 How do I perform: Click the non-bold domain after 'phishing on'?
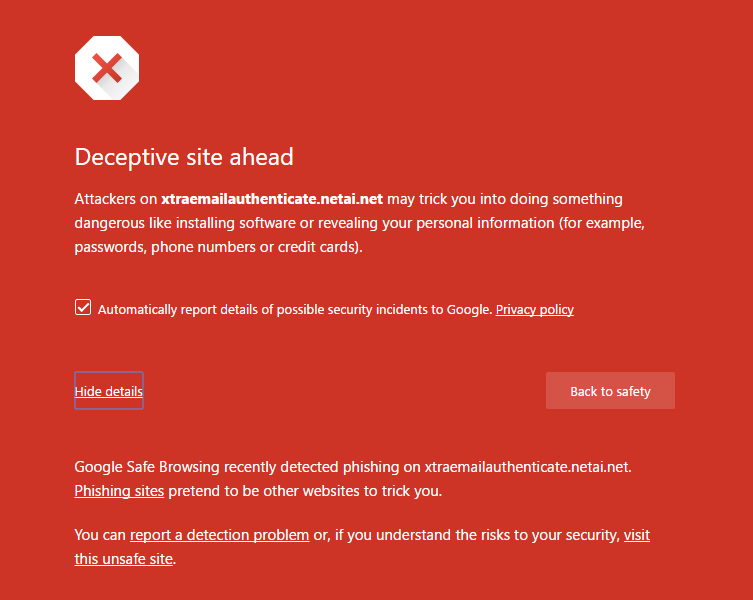pyautogui.click(x=528, y=467)
